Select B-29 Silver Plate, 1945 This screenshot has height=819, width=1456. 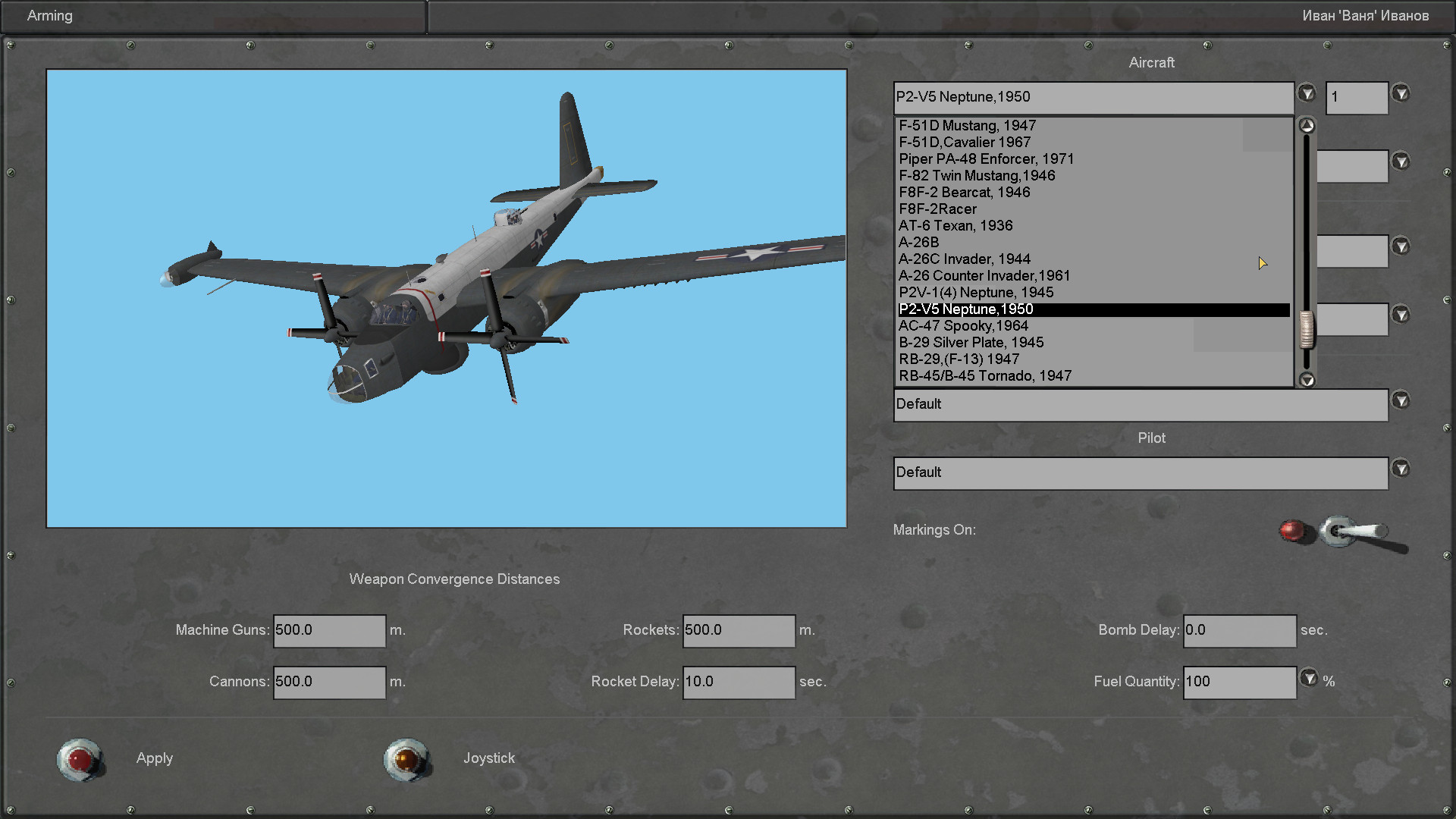click(x=971, y=342)
